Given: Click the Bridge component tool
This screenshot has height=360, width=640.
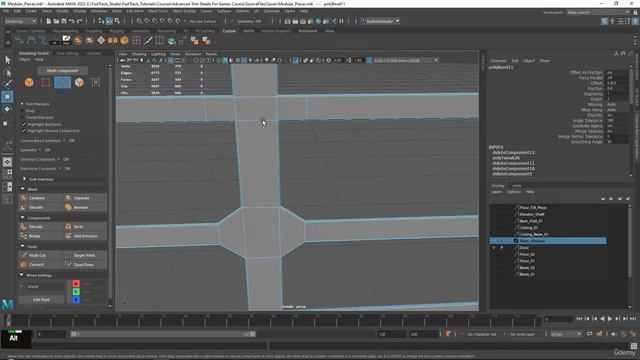Looking at the screenshot, I should (x=40, y=236).
